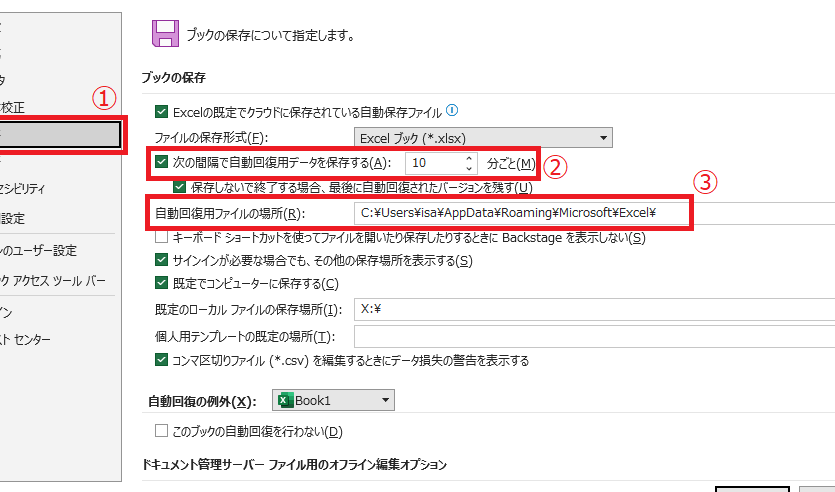835x492 pixels.
Task: Click the 既定のローカル ファイルの保存場所 field
Action: click(x=594, y=309)
